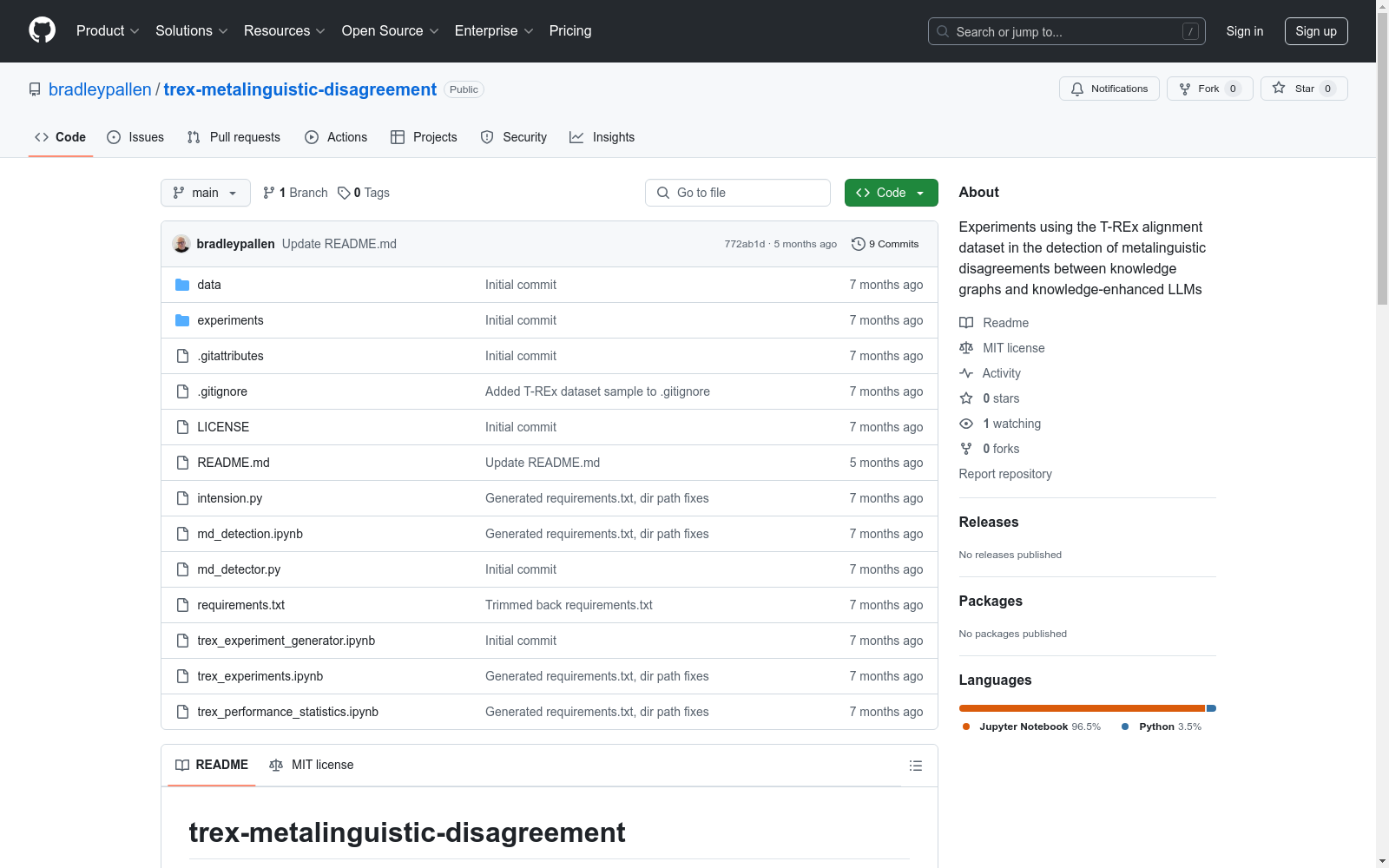This screenshot has height=868, width=1389.
Task: Click the GitHub logo icon
Action: (42, 30)
